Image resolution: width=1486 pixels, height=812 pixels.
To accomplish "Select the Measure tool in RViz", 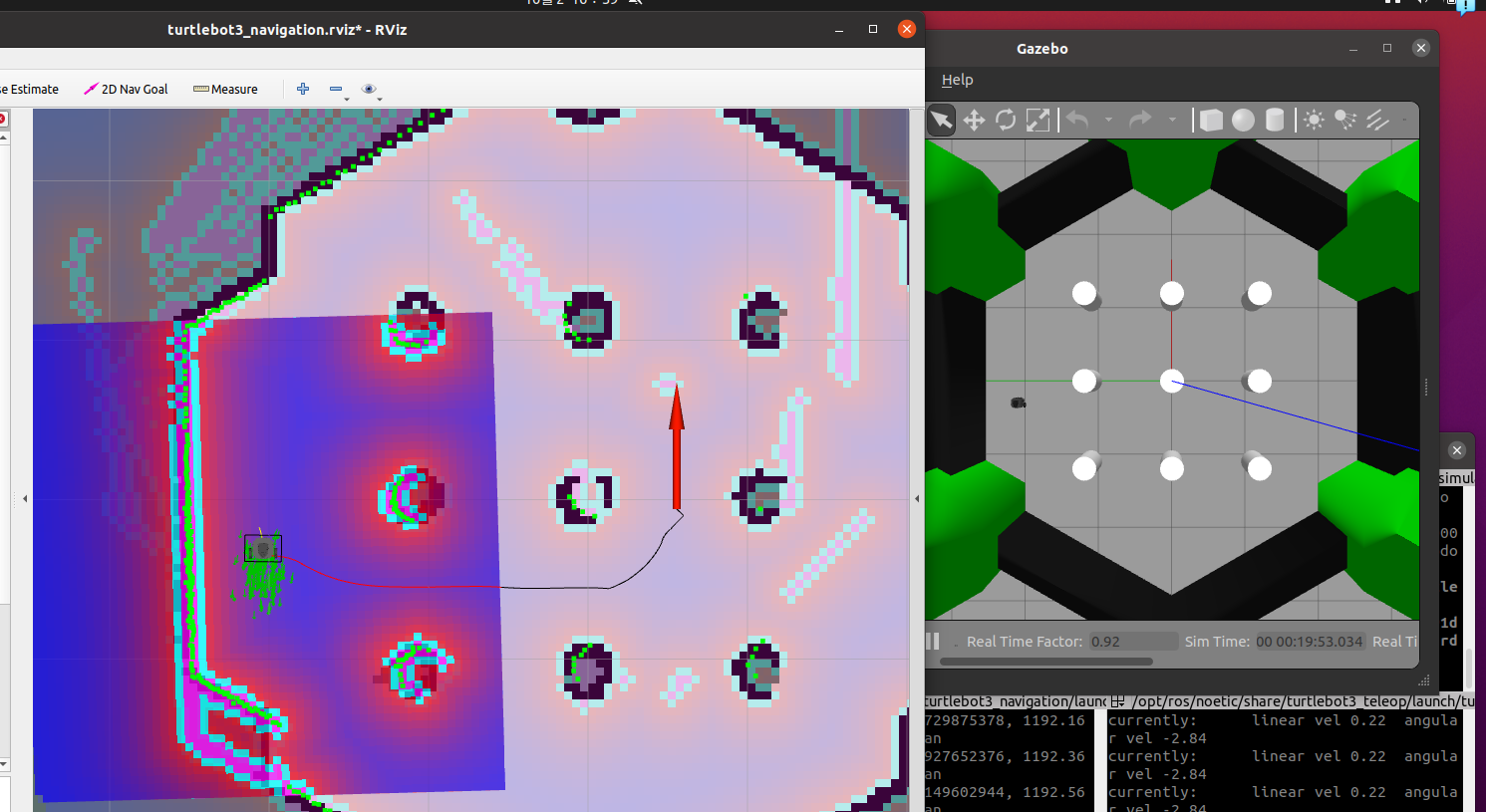I will (x=225, y=89).
